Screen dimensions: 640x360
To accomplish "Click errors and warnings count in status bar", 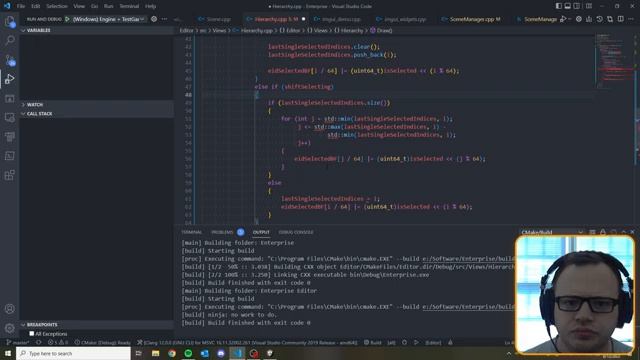I will click(58, 342).
